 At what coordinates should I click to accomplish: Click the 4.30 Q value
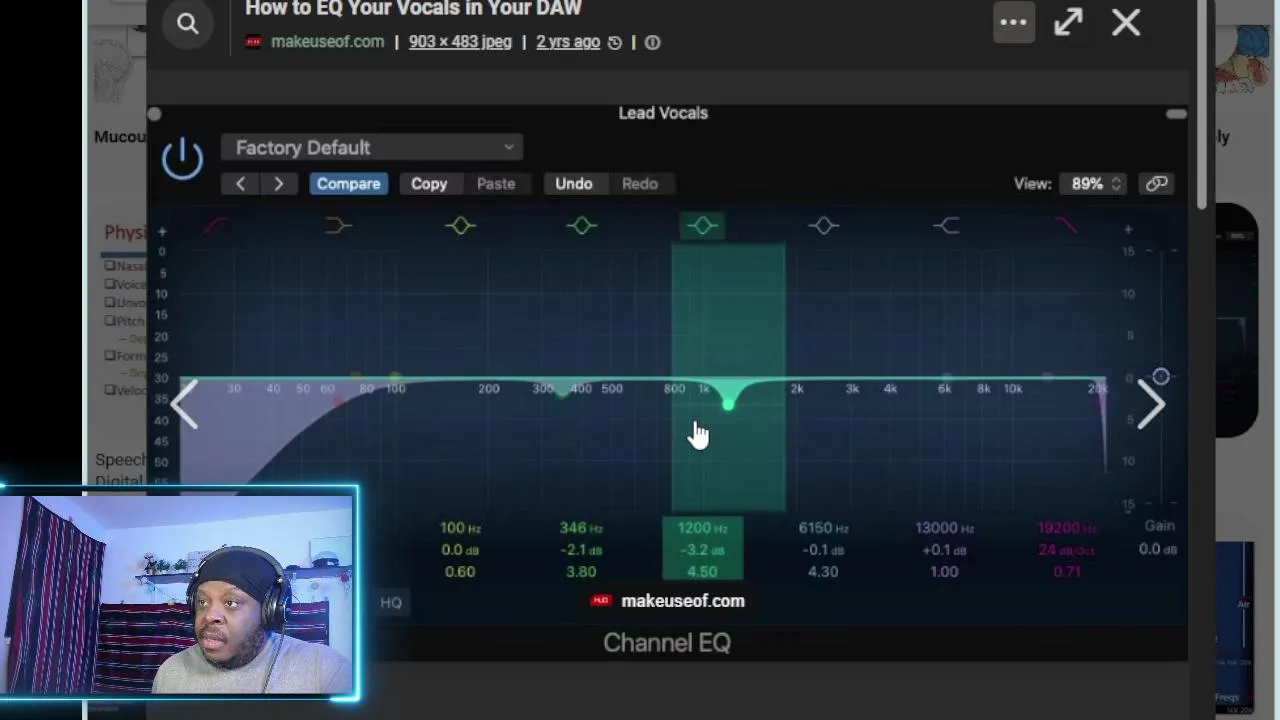tap(823, 572)
